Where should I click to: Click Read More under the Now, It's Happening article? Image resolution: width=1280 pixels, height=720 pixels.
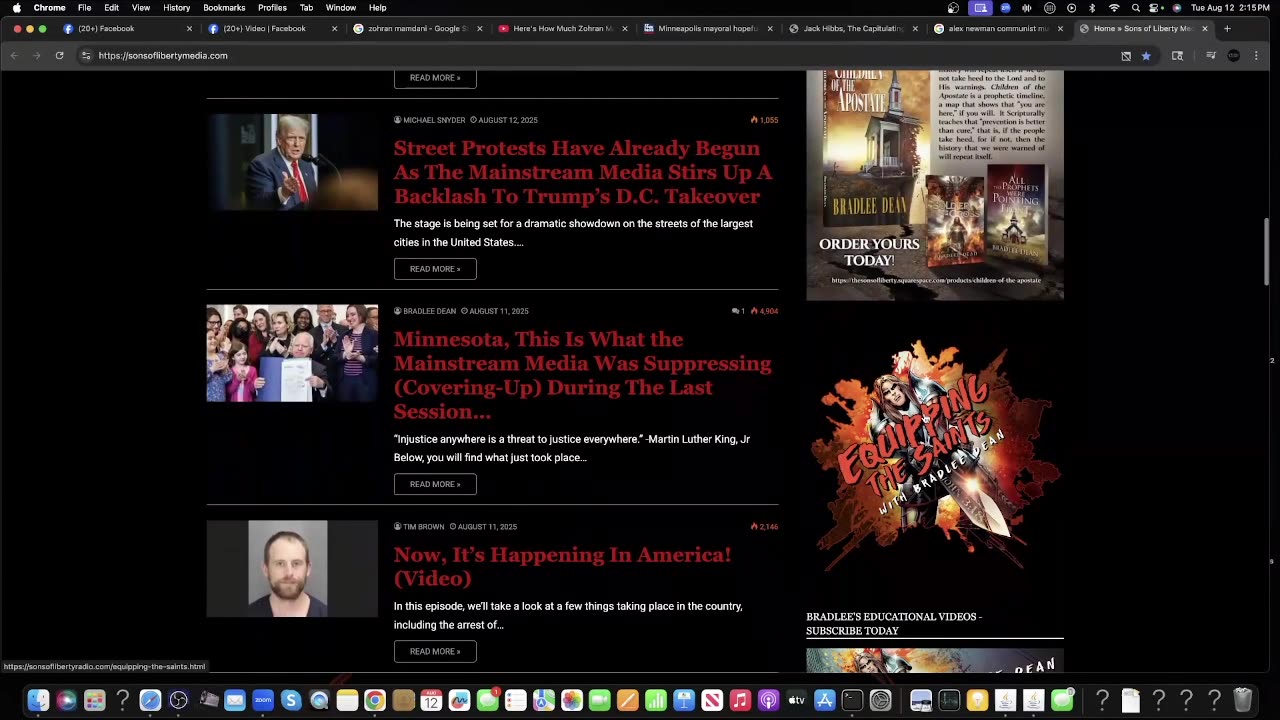(435, 651)
